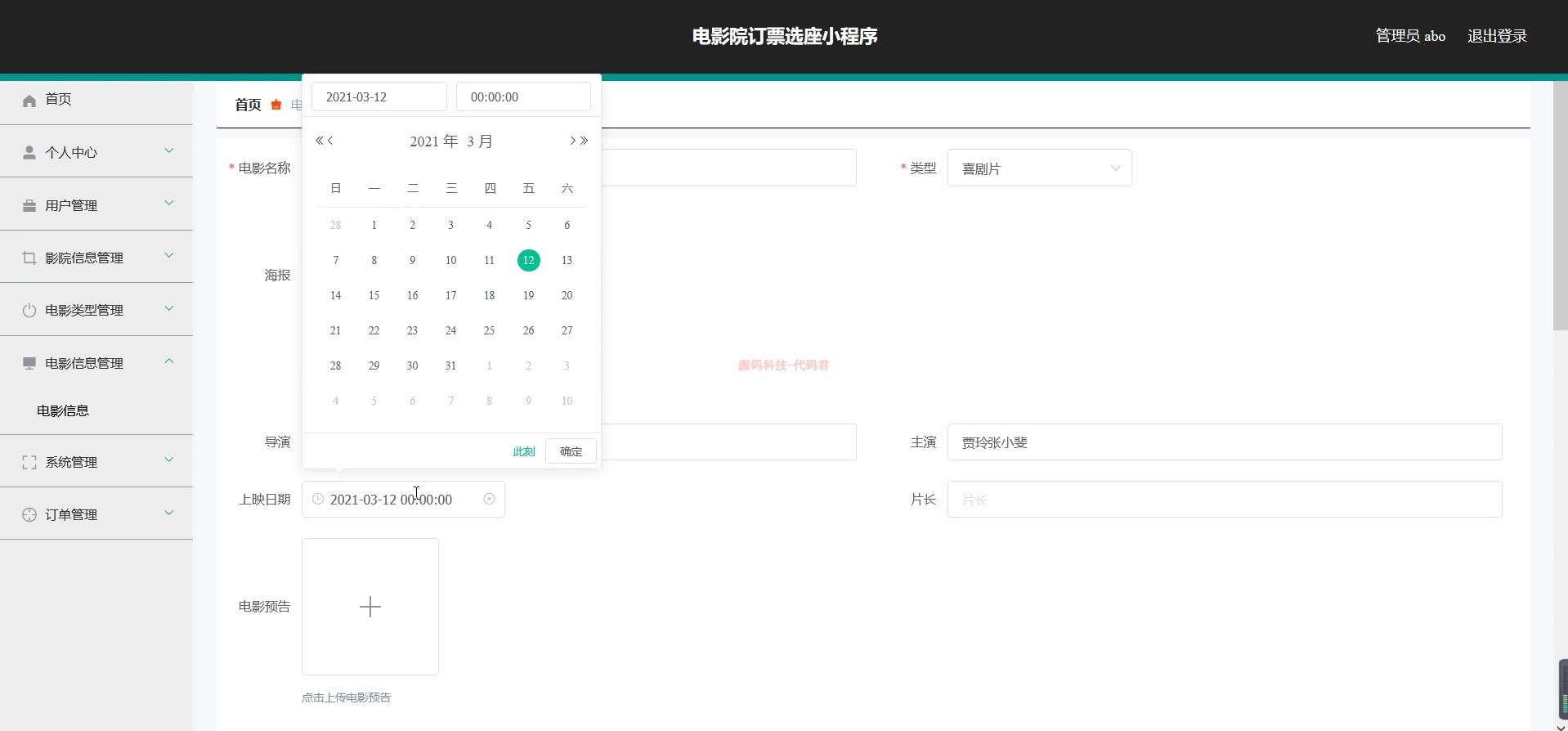Image resolution: width=1568 pixels, height=731 pixels.
Task: Collapse the 电影信息管理 chevron
Action: pyautogui.click(x=169, y=361)
